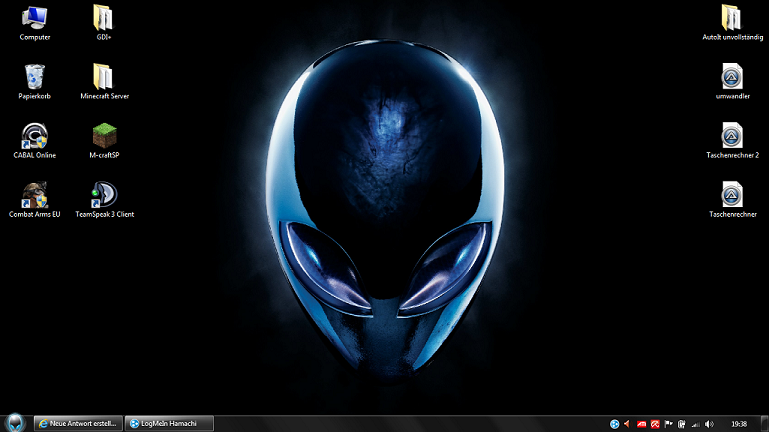The width and height of the screenshot is (769, 432).
Task: Click the ATI graphics tray icon
Action: [x=642, y=424]
